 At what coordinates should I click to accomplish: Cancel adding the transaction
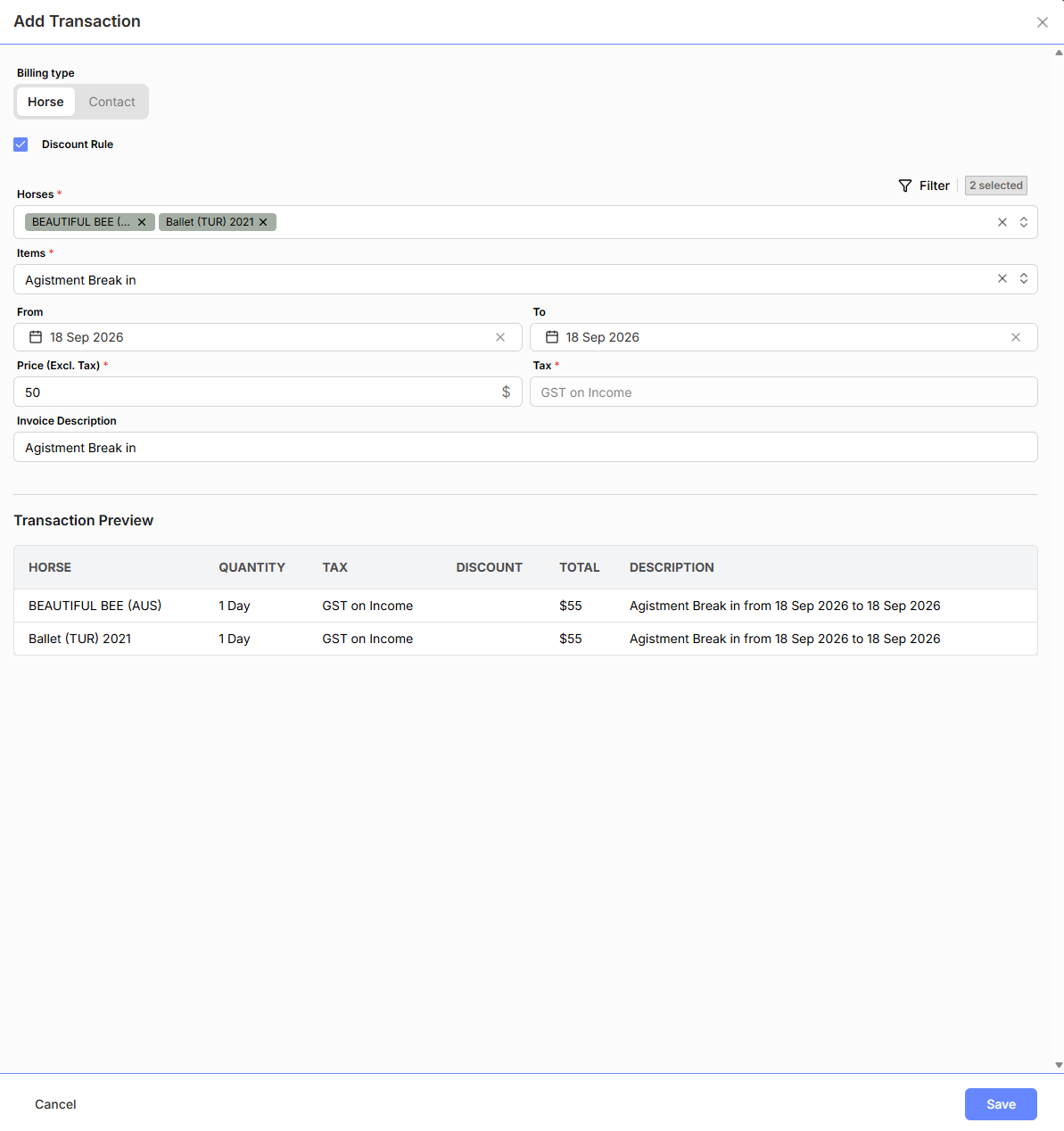pyautogui.click(x=55, y=1104)
